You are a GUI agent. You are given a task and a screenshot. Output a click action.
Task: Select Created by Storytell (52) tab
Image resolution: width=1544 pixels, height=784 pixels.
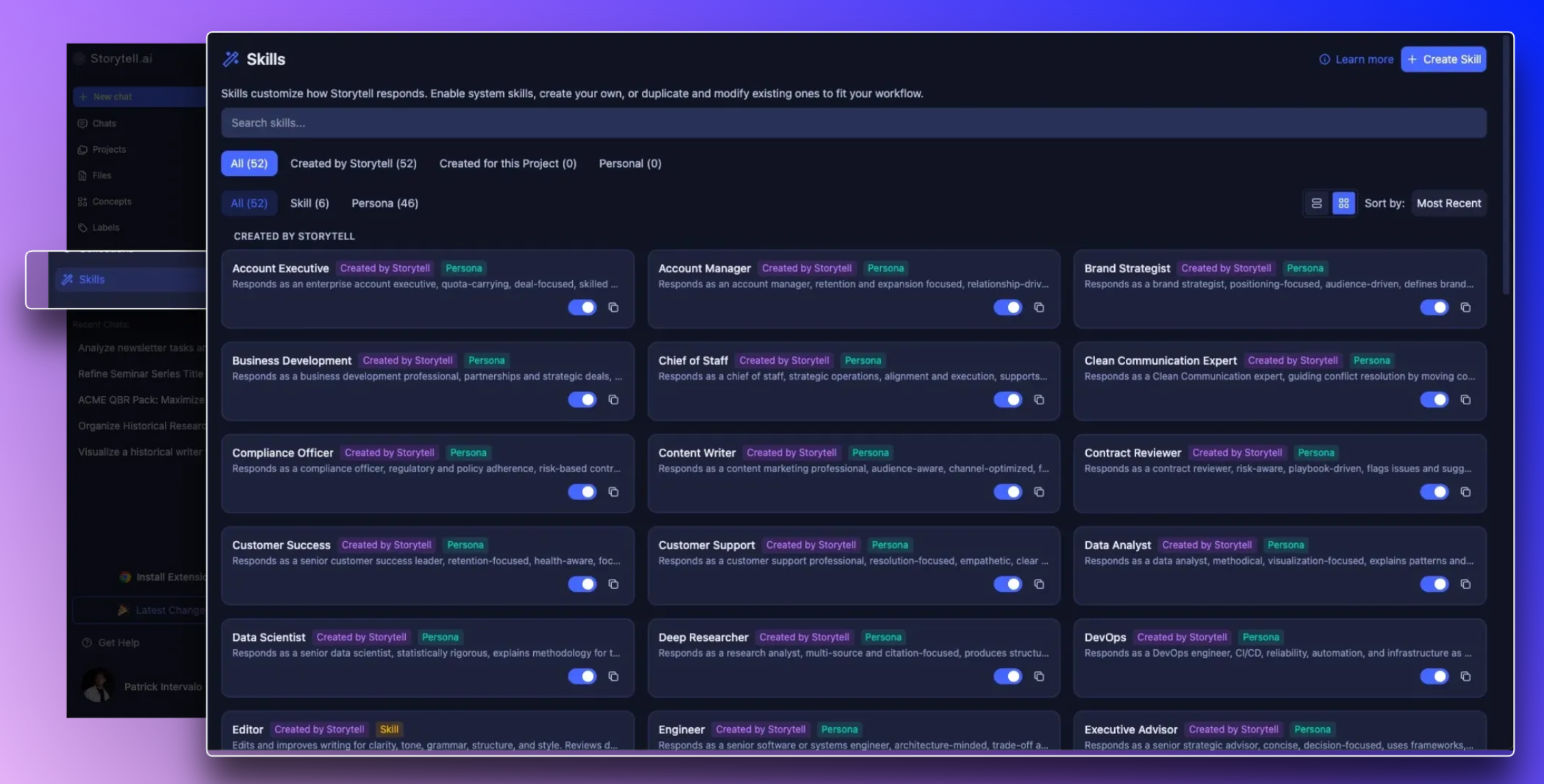(x=353, y=164)
